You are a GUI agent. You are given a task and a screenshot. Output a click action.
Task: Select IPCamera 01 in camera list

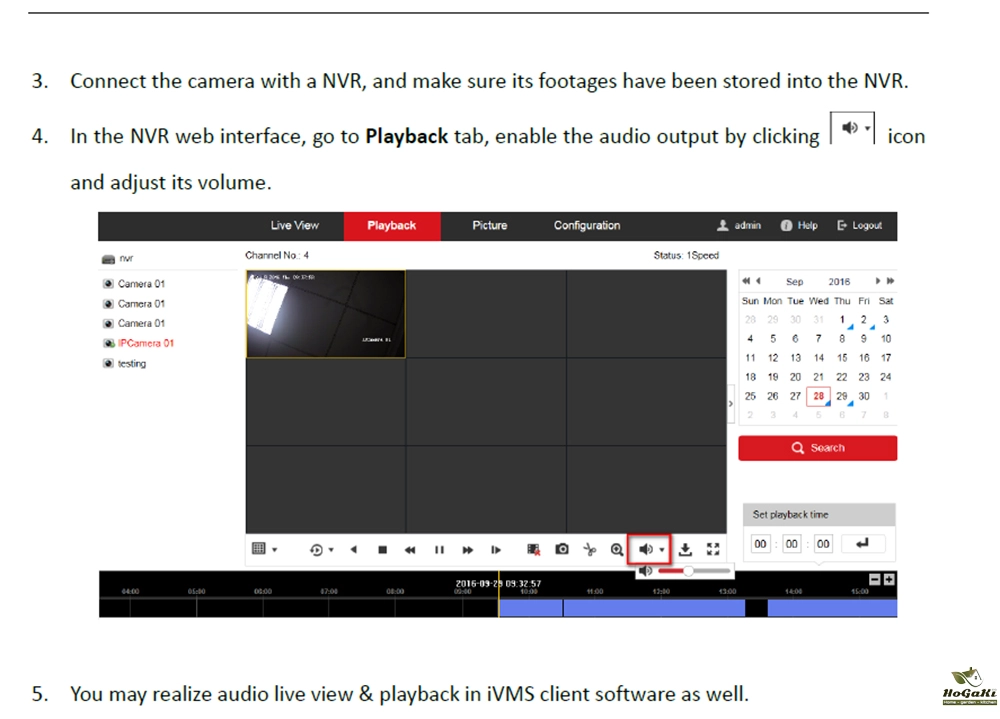tap(145, 343)
